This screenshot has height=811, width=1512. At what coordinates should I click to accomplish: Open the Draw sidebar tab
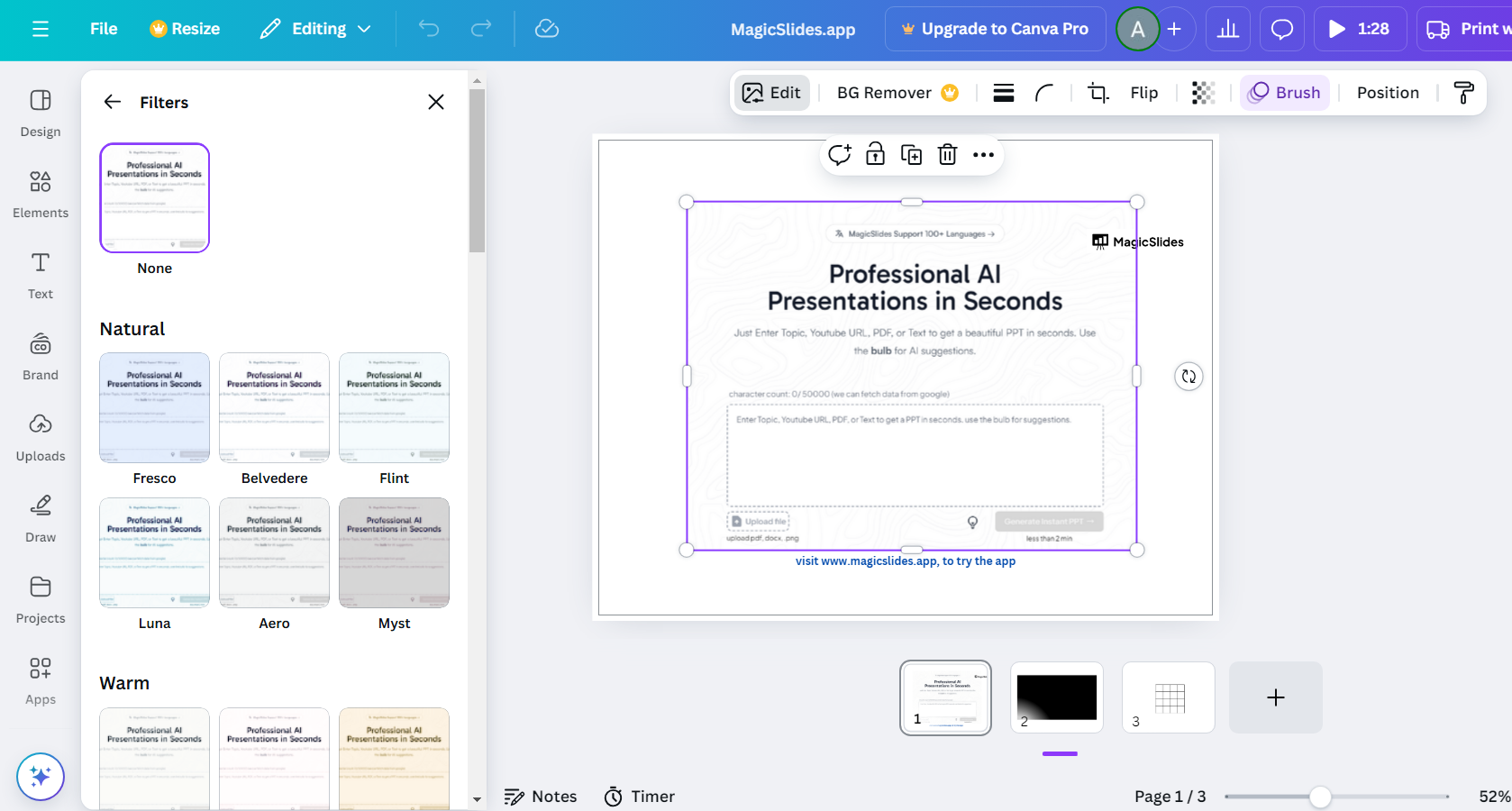[41, 518]
